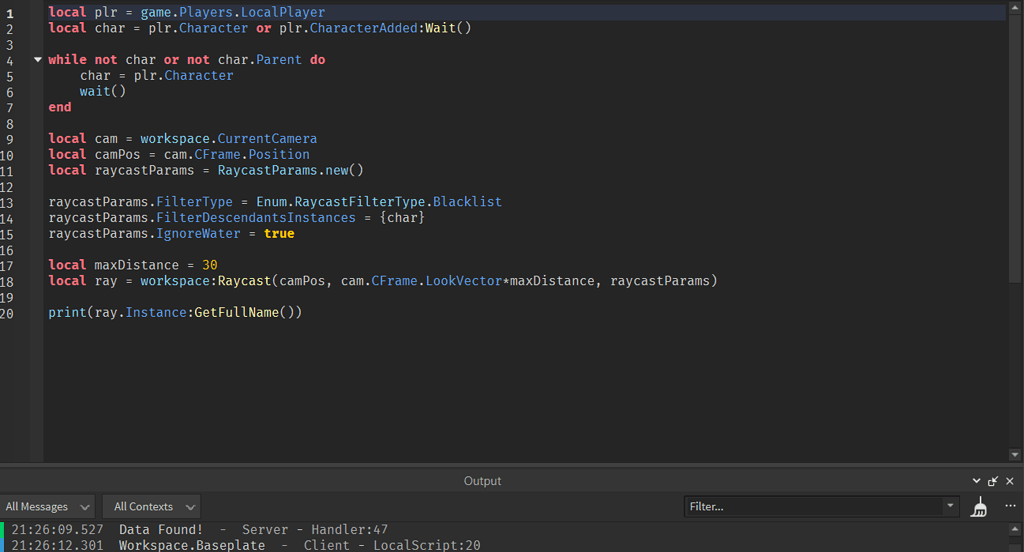1024x552 pixels.
Task: Click the Output scrollbar up arrow
Action: [1014, 528]
